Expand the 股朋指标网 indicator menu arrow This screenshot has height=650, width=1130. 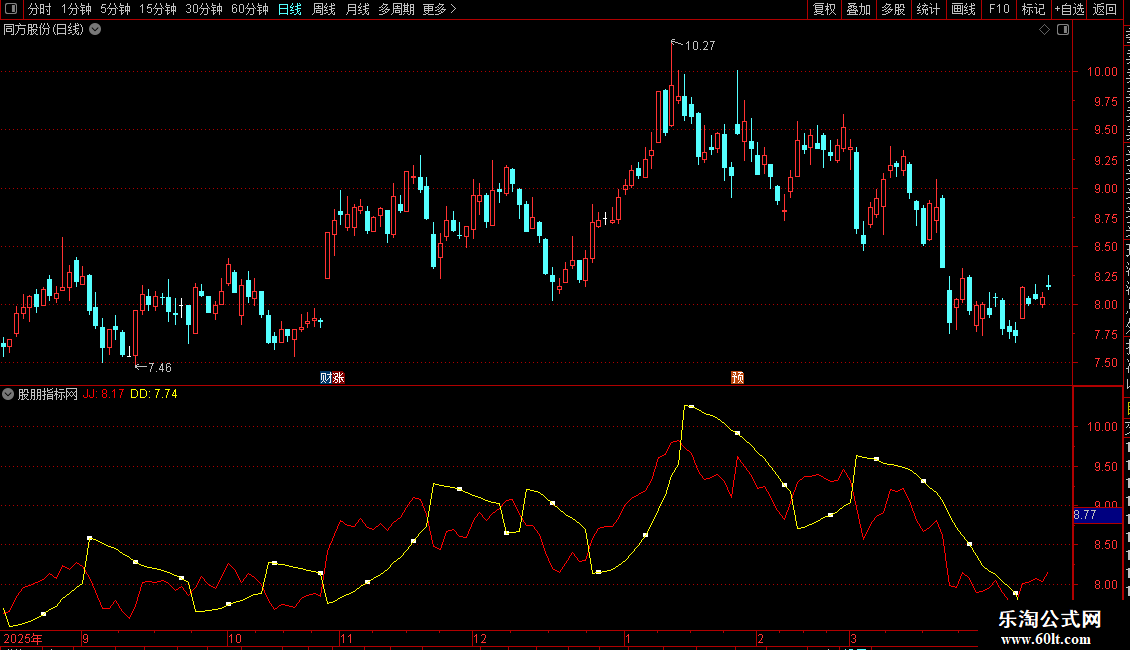tap(8, 394)
